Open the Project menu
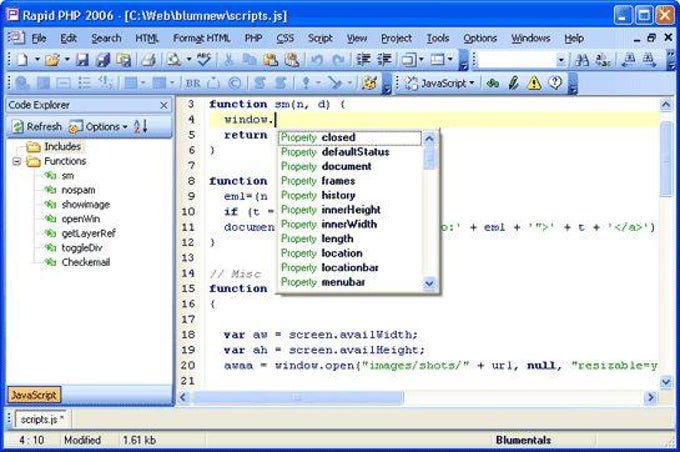 396,38
